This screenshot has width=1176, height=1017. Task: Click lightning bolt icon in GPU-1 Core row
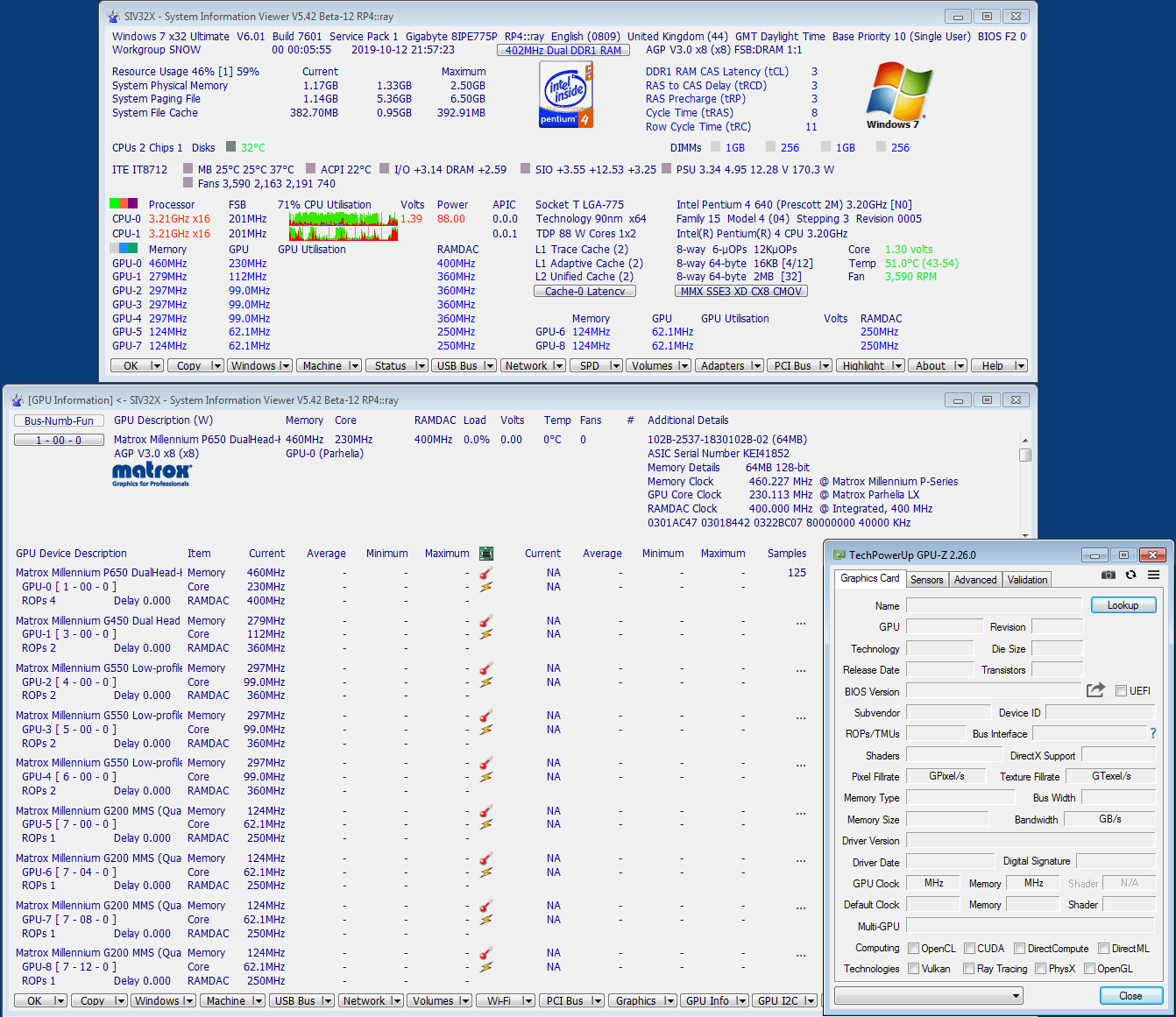tap(486, 634)
